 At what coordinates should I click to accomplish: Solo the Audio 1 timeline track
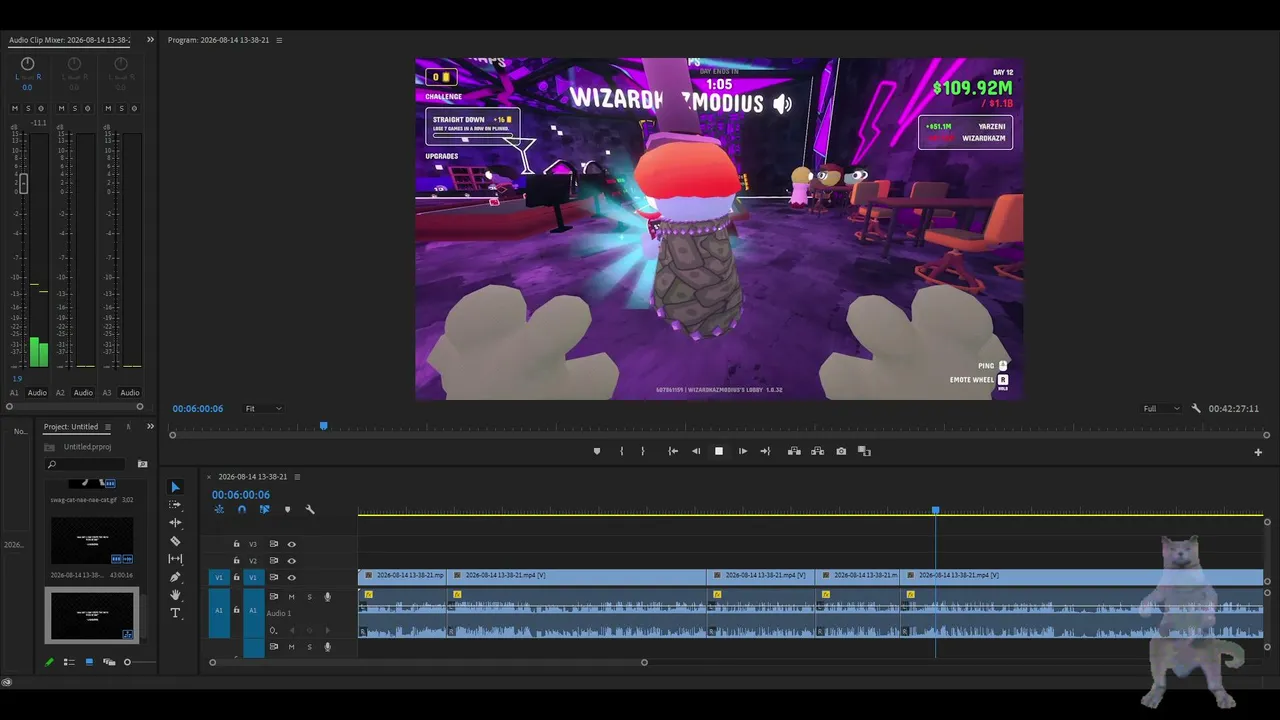[309, 597]
